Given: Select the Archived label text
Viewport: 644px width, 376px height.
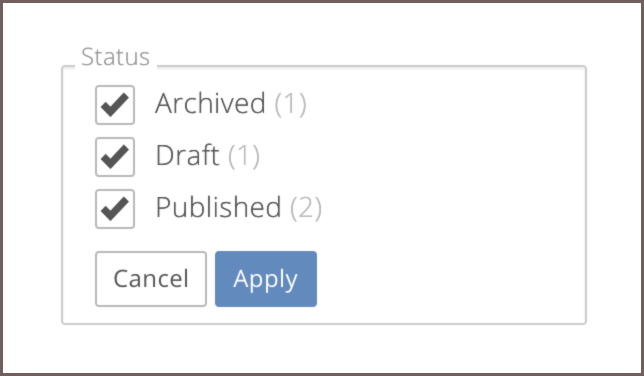Looking at the screenshot, I should click(x=210, y=103).
